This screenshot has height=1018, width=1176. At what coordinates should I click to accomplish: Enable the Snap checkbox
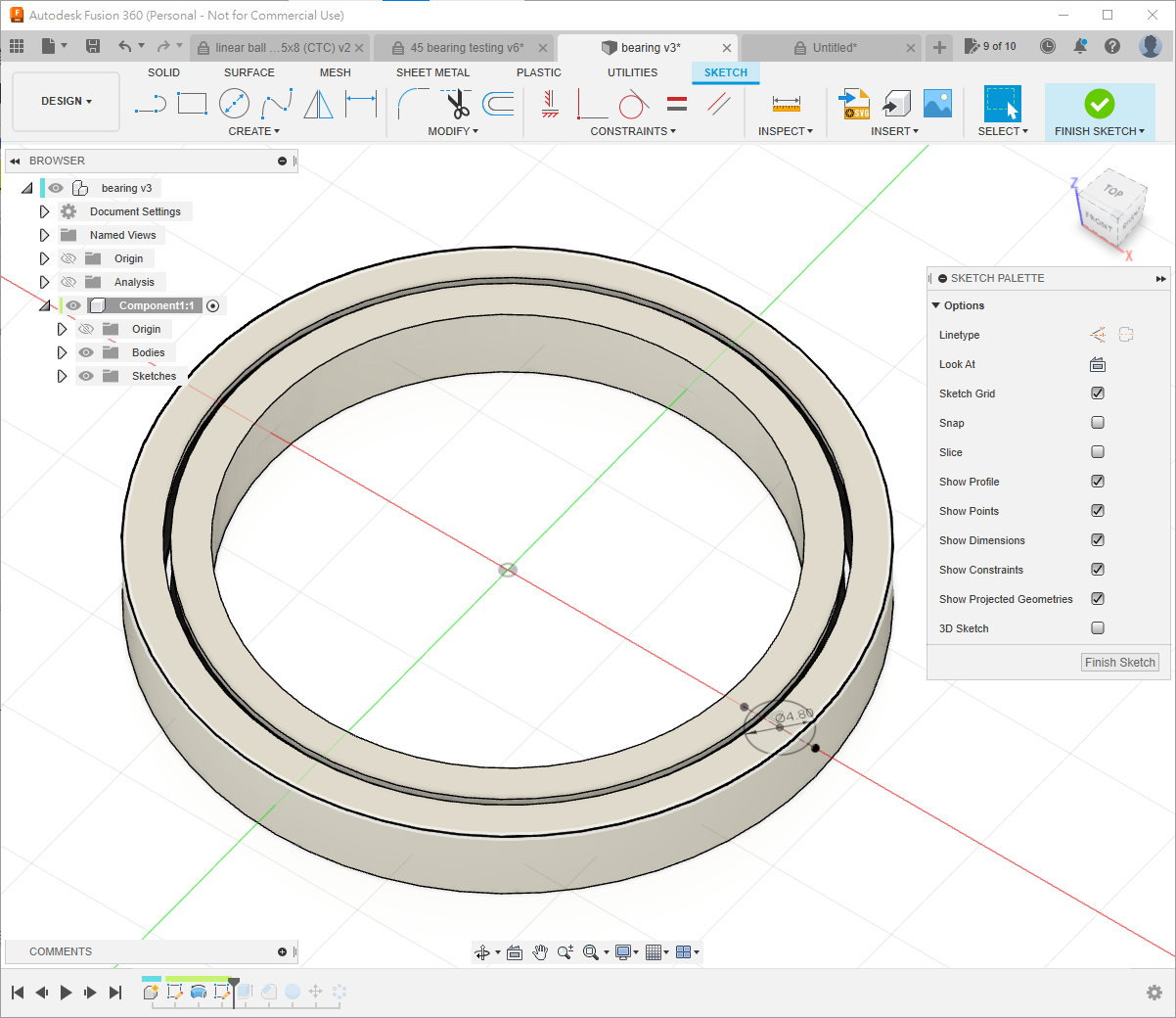(1098, 423)
